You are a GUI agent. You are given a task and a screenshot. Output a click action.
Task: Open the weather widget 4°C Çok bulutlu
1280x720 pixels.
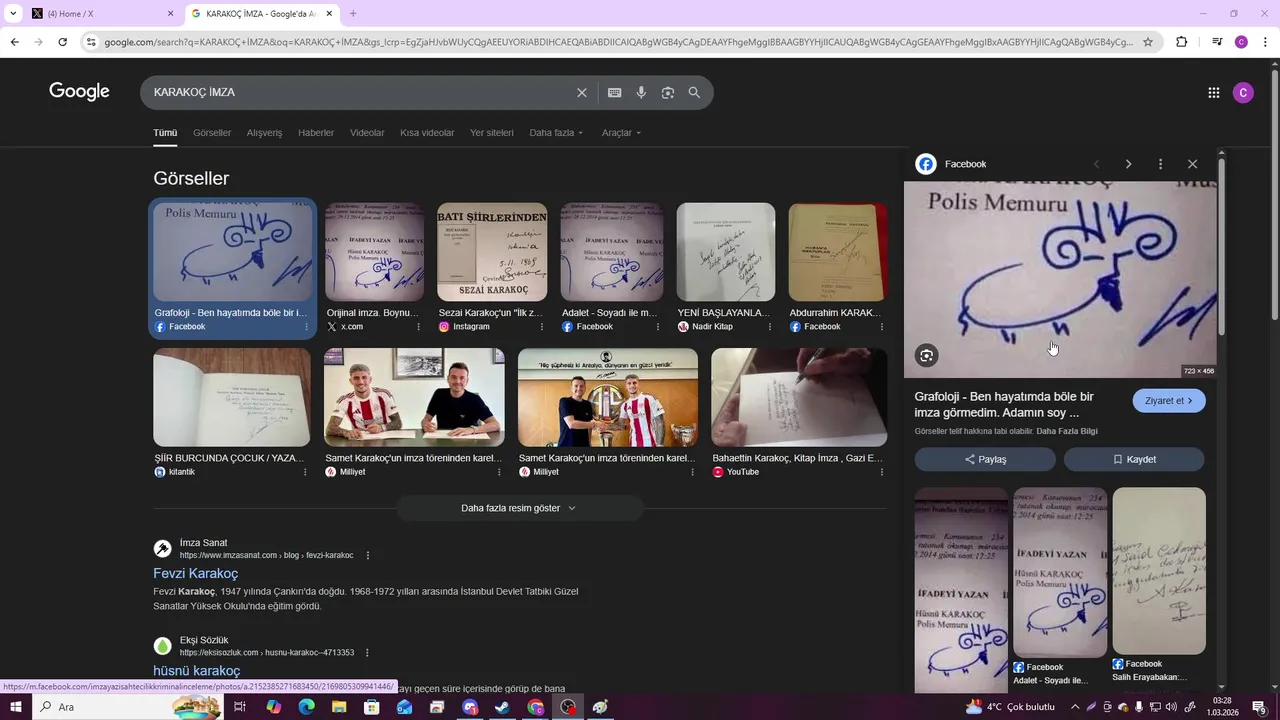tap(1011, 707)
